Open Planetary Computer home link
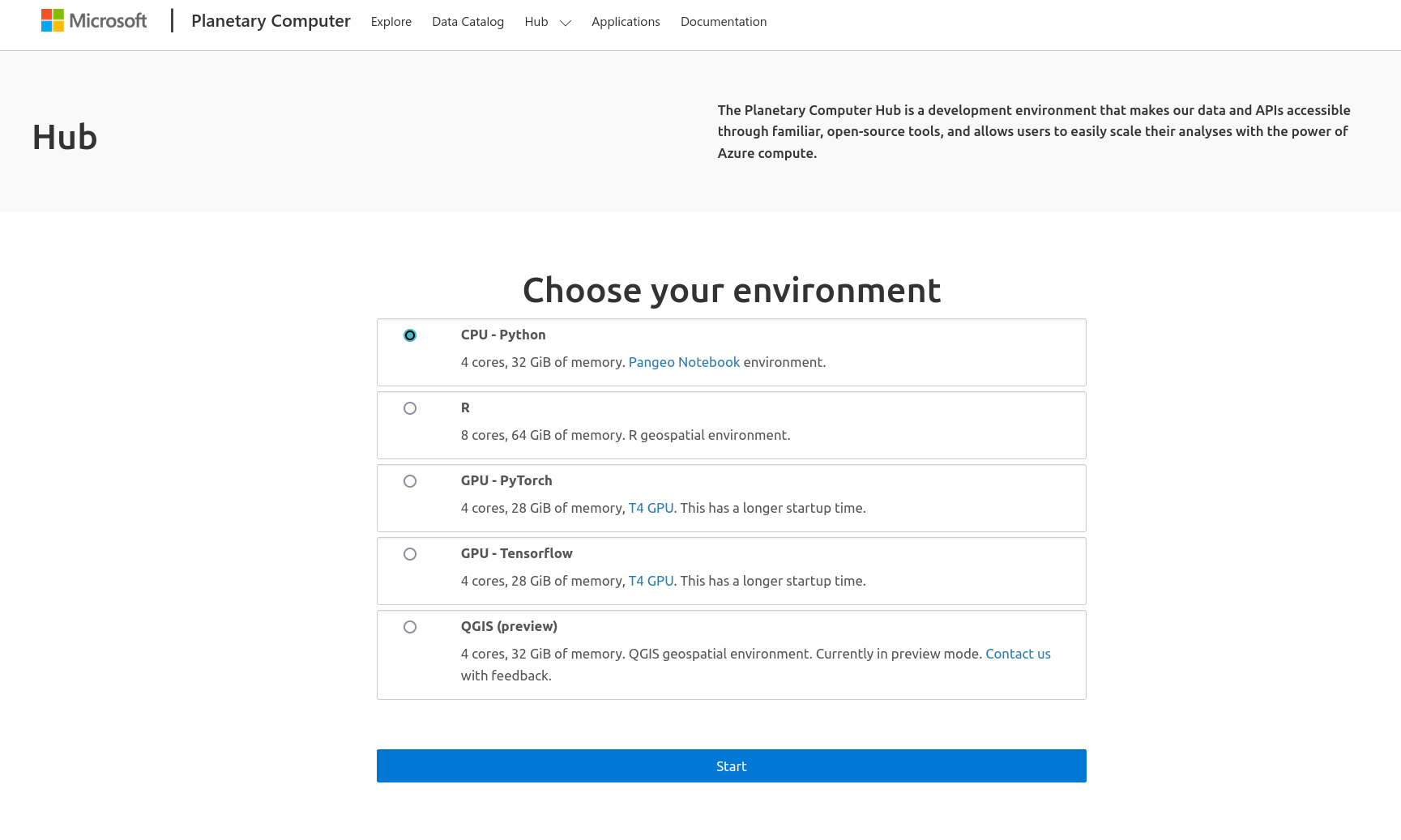Image resolution: width=1401 pixels, height=840 pixels. click(x=271, y=21)
